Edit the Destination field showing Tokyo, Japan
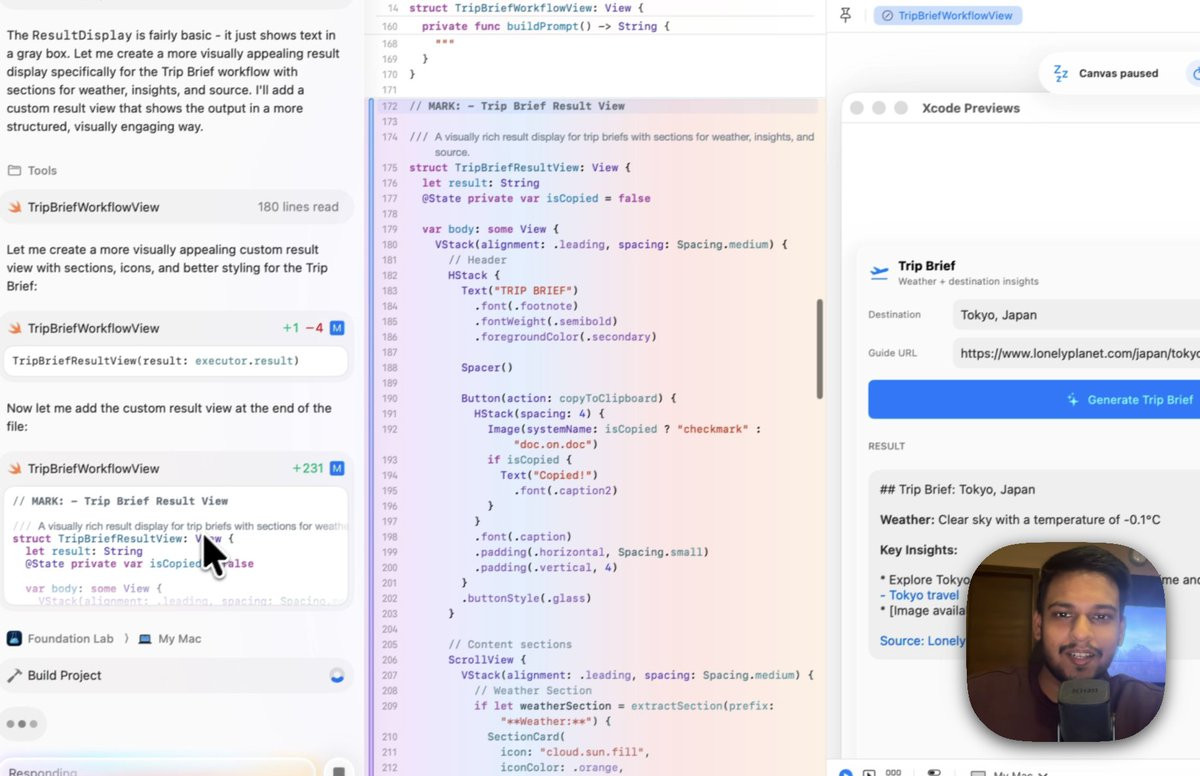 point(1076,315)
